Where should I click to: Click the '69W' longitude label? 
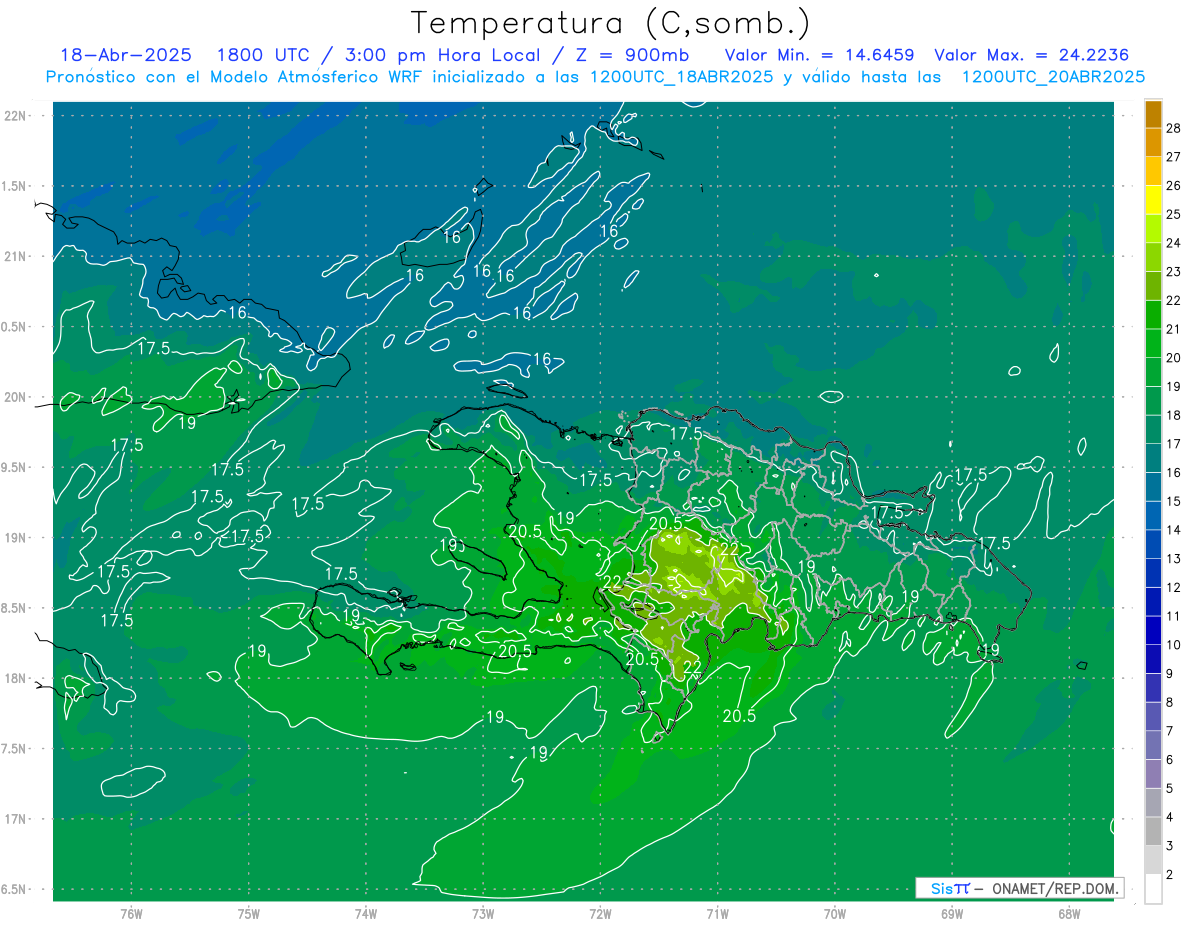(952, 914)
